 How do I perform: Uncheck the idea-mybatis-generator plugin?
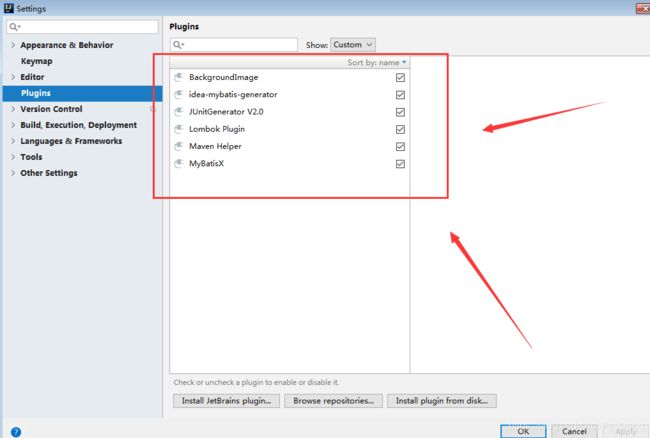pyautogui.click(x=400, y=95)
